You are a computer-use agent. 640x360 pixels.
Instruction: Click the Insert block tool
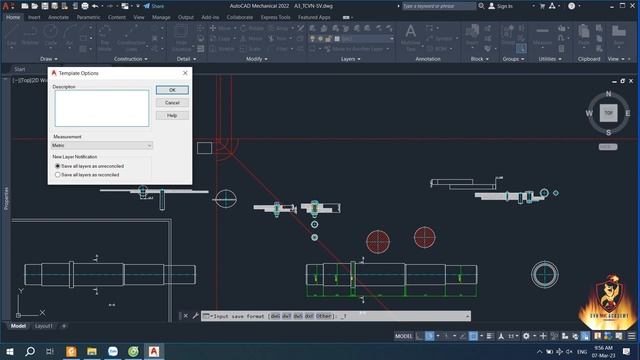pos(472,36)
